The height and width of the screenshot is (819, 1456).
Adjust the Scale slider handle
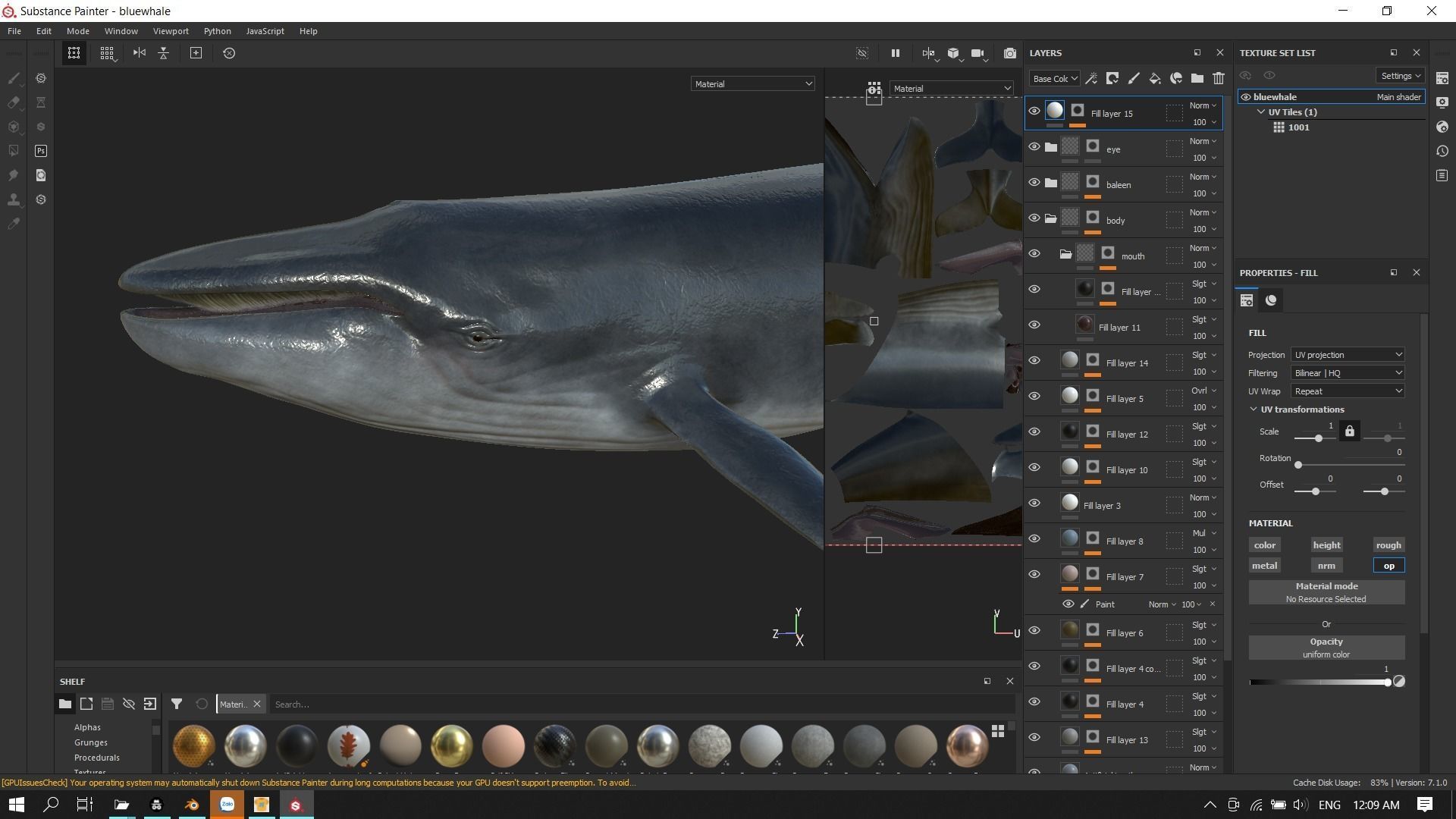pyautogui.click(x=1319, y=439)
